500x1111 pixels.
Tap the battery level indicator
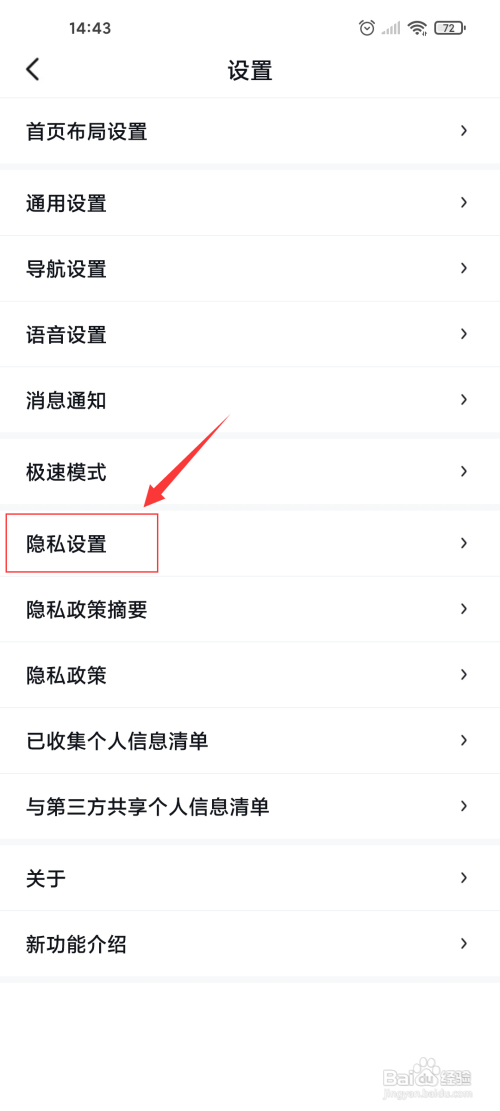tap(449, 28)
